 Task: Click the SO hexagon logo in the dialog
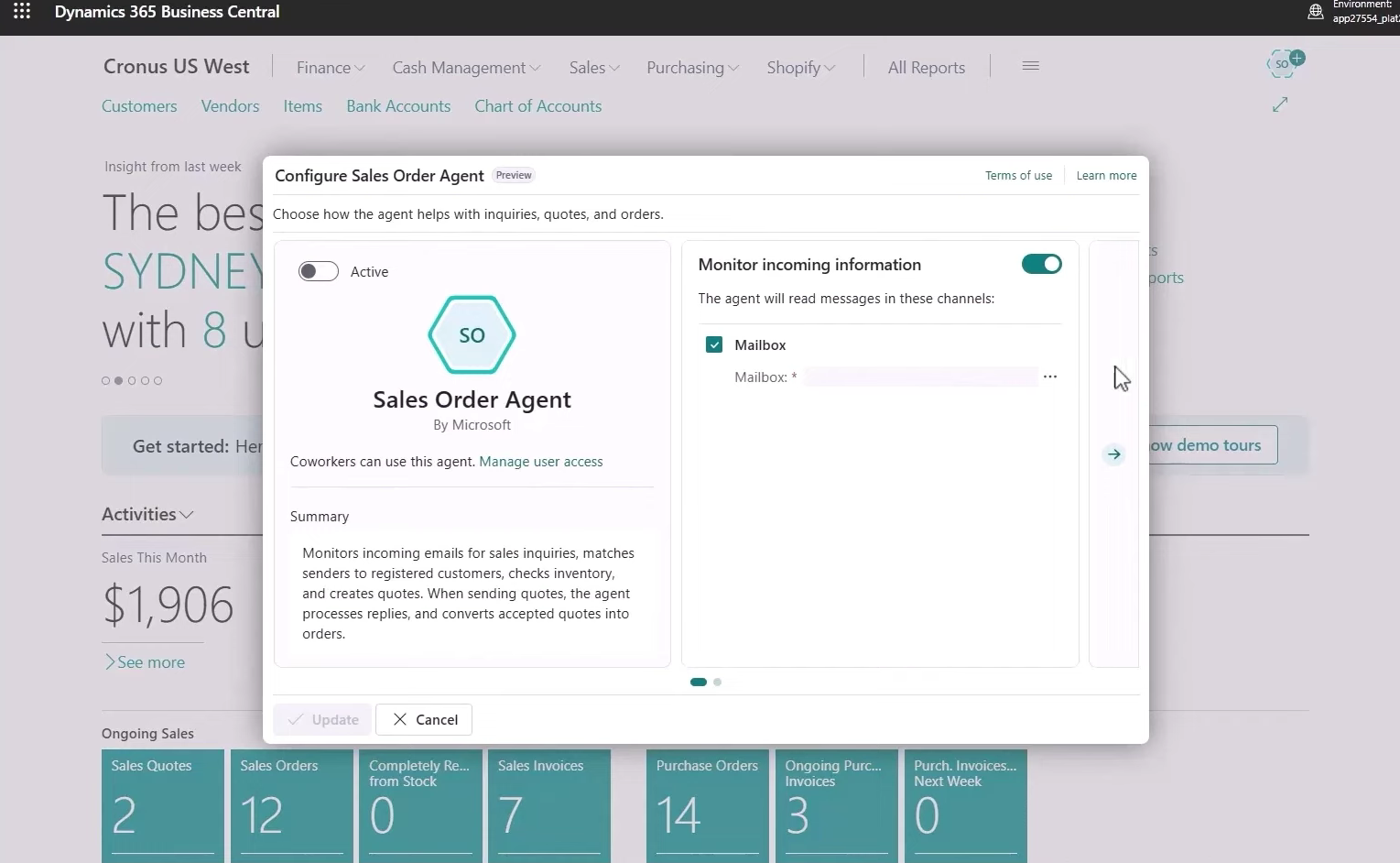click(472, 335)
